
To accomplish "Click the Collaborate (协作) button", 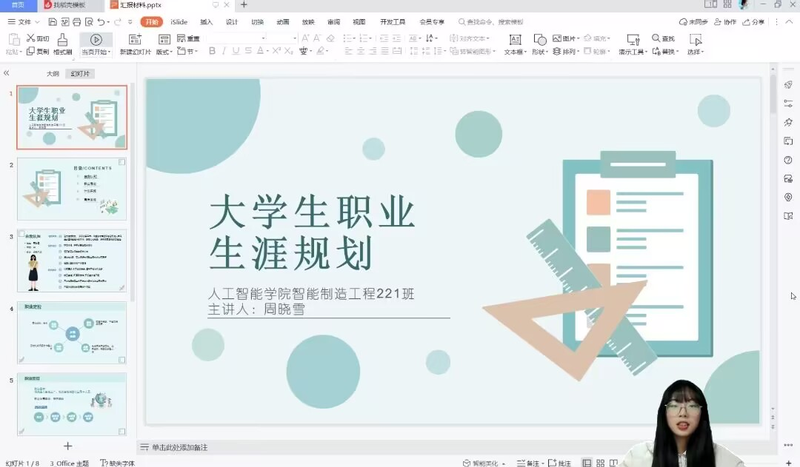I will pos(725,21).
